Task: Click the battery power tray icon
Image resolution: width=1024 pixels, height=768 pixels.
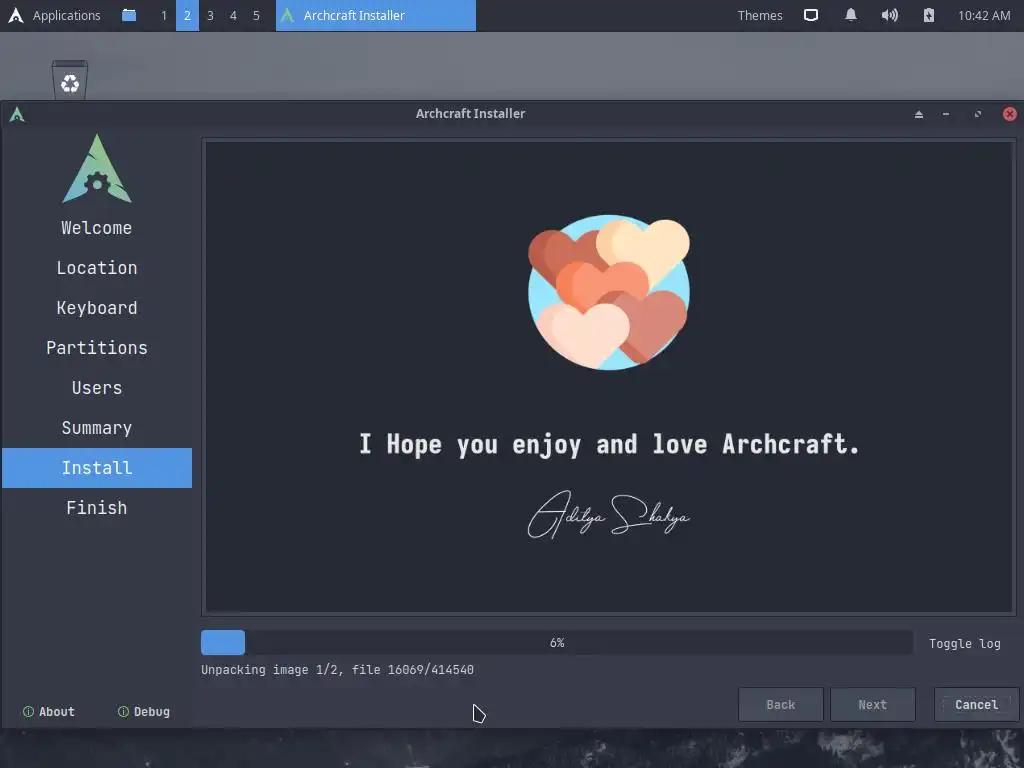Action: [929, 15]
